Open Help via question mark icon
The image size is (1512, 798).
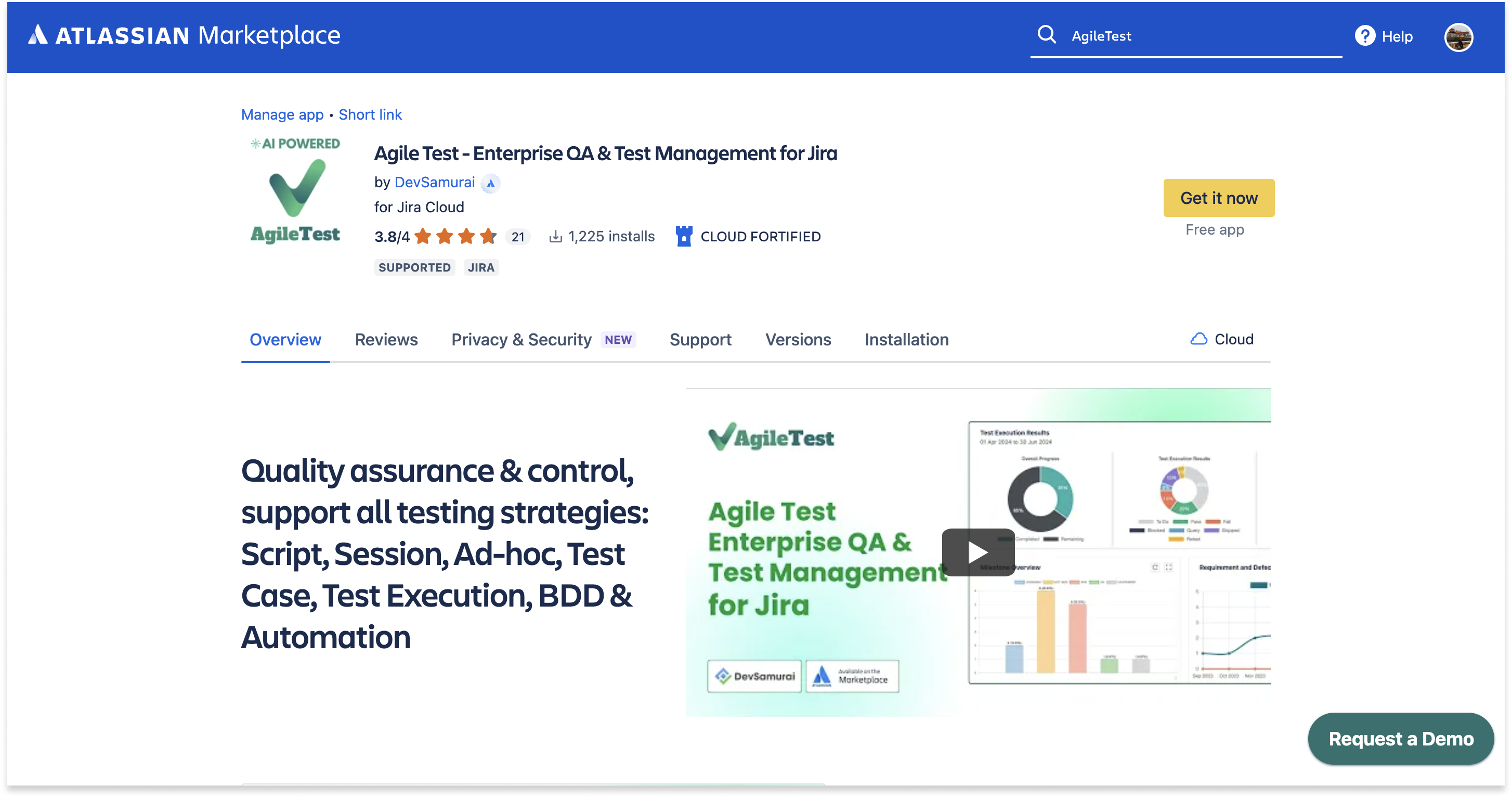click(1365, 36)
